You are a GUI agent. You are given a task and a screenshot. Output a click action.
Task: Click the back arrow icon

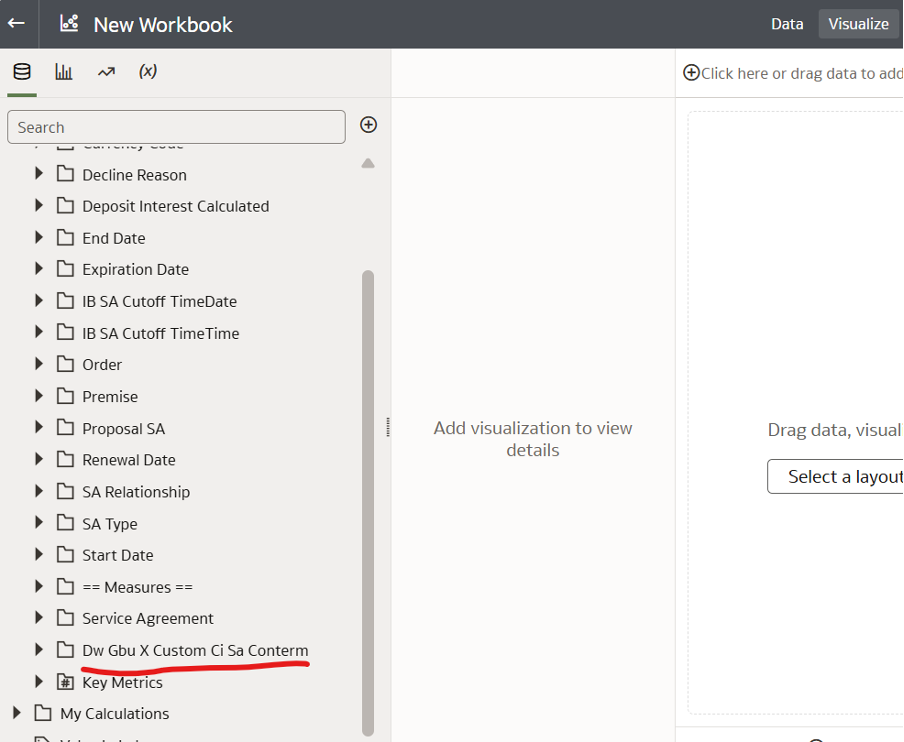click(x=17, y=23)
